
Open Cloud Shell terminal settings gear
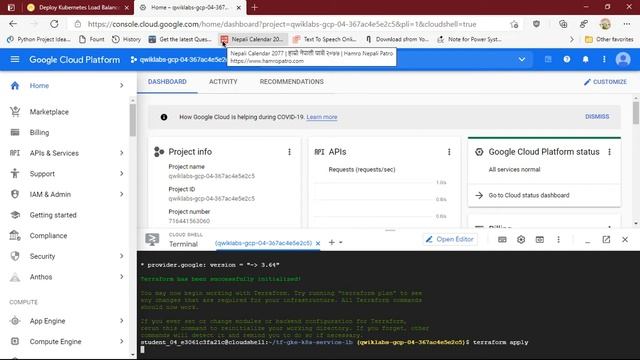point(521,240)
